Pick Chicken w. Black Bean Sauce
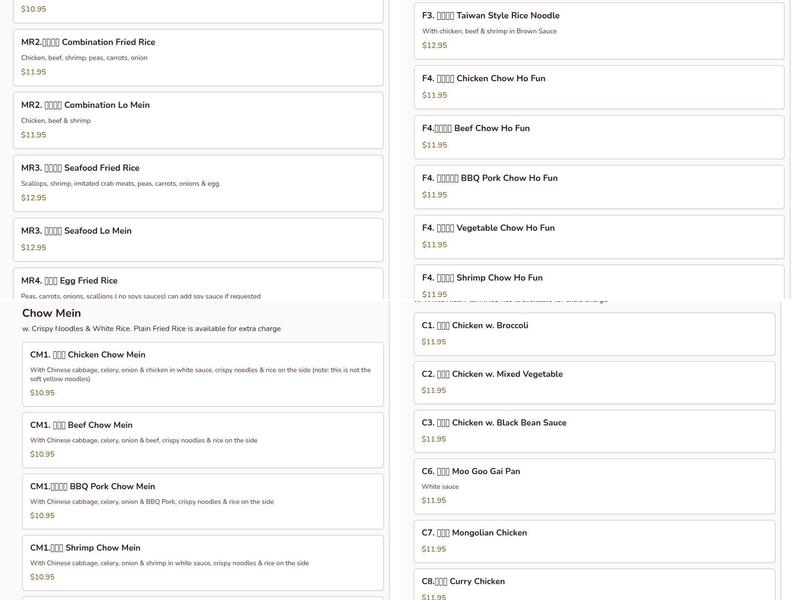 point(594,431)
